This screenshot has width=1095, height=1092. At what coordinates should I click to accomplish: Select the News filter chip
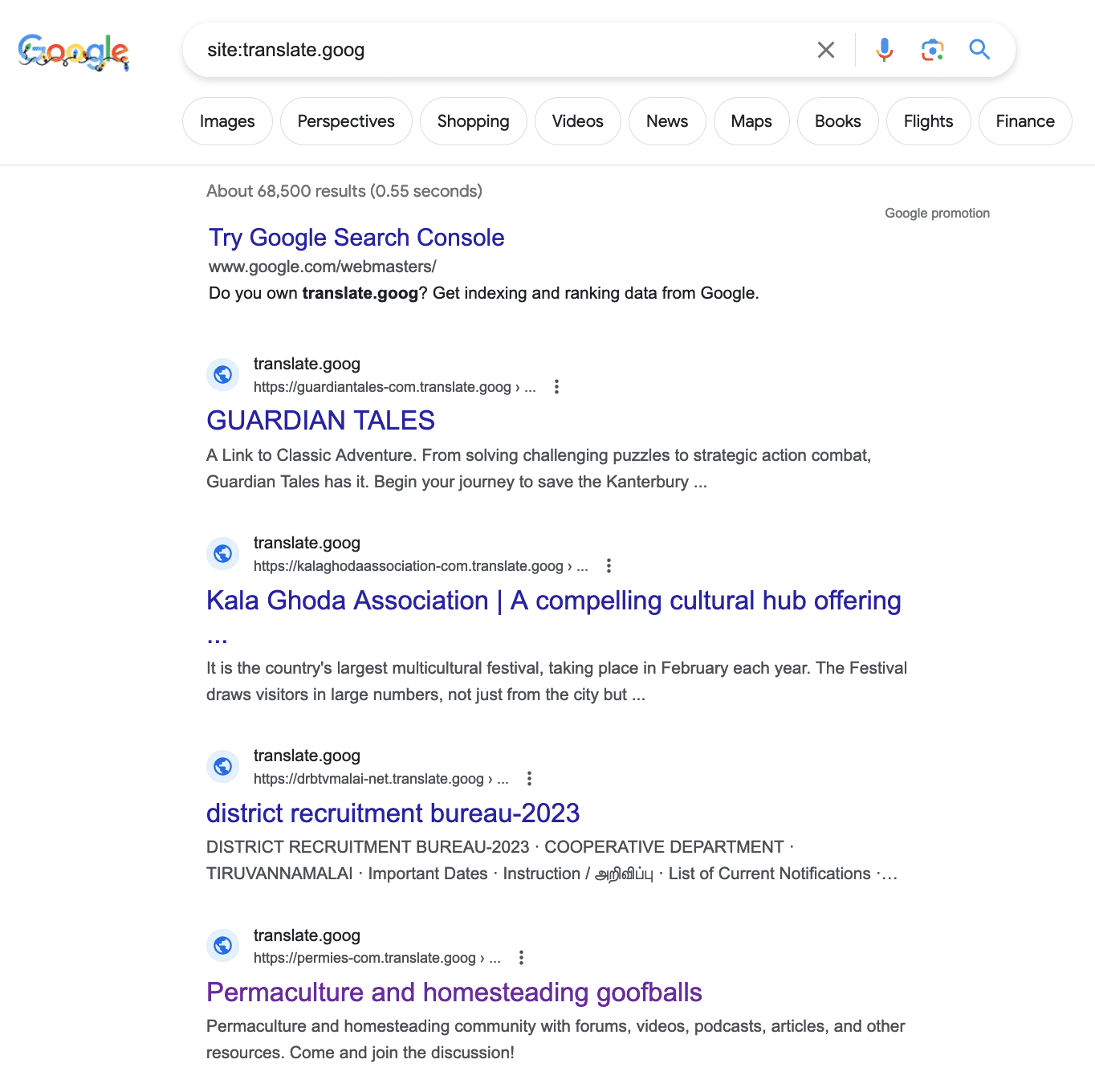[x=667, y=121]
